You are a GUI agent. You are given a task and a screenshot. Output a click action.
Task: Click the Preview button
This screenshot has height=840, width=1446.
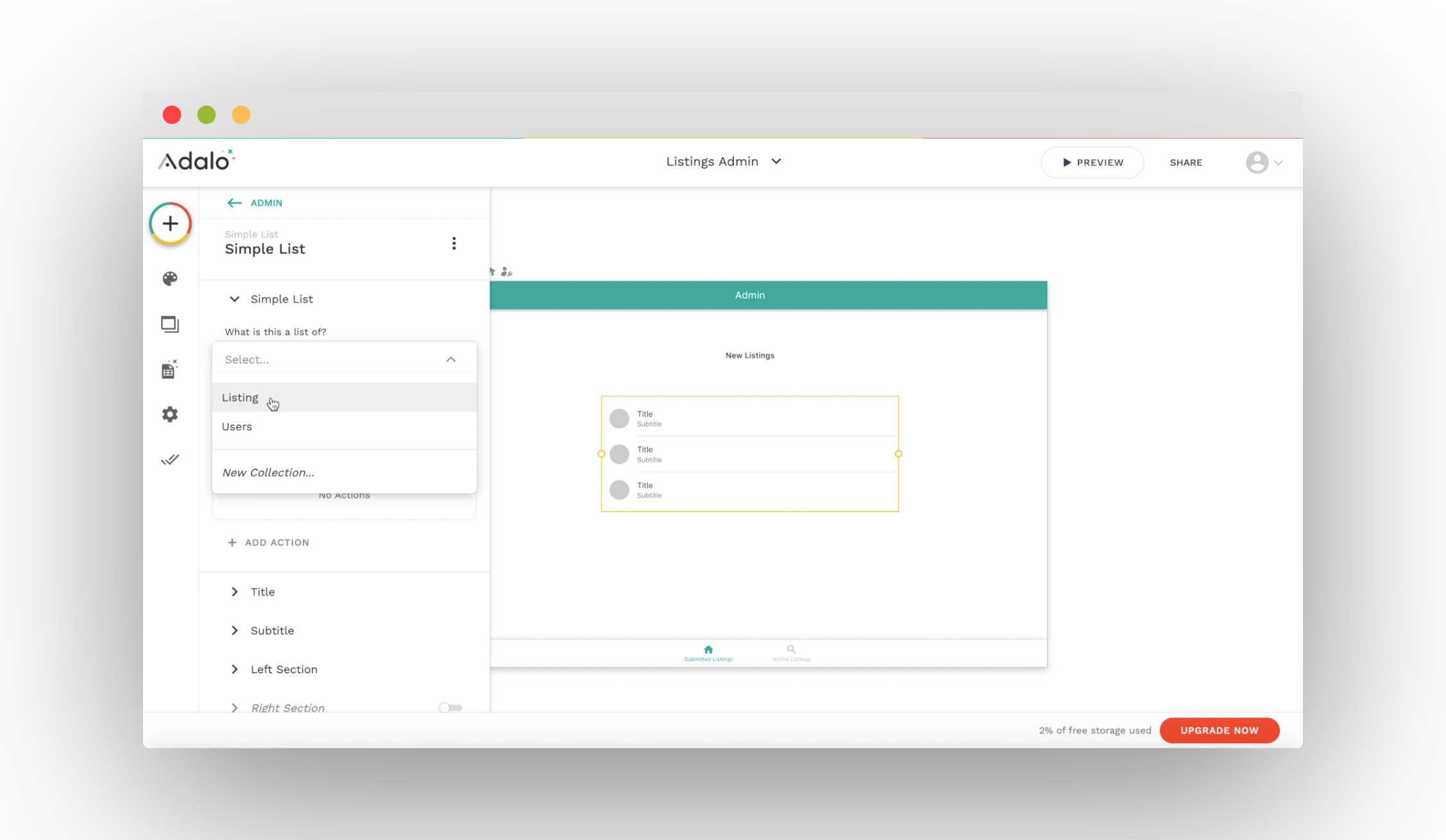[x=1092, y=163]
